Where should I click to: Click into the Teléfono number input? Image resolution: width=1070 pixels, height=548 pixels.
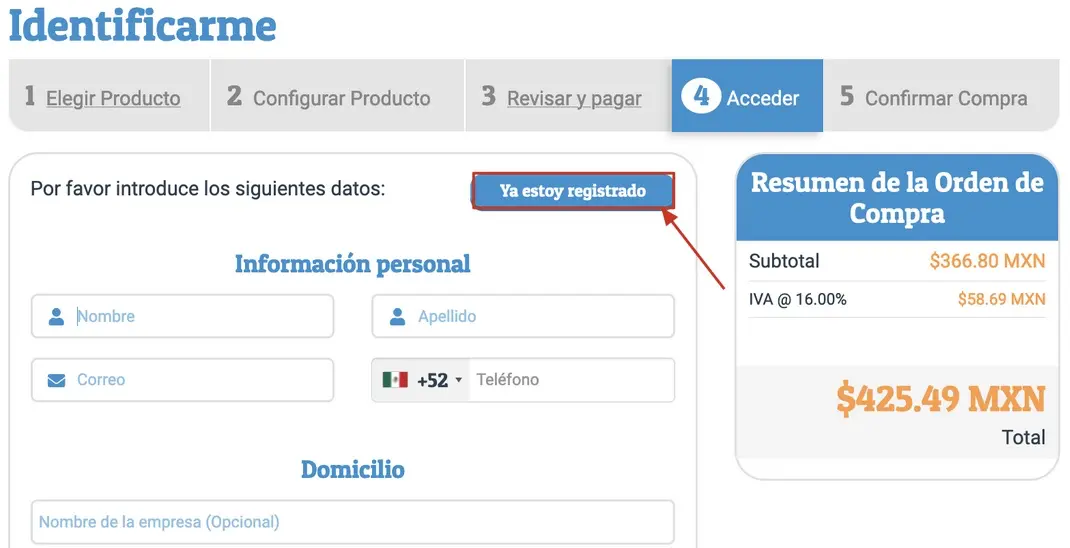point(570,380)
